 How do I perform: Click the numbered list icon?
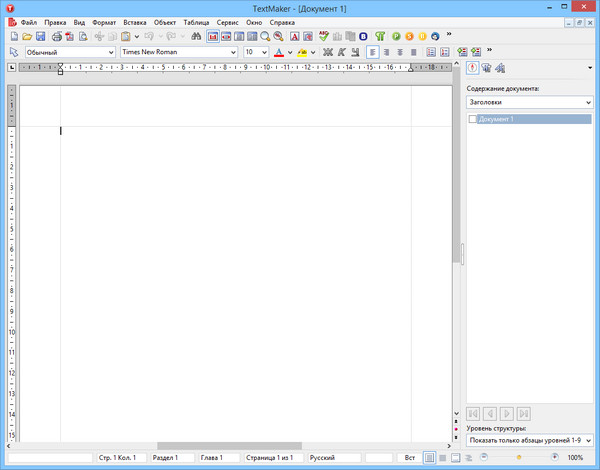pos(430,52)
